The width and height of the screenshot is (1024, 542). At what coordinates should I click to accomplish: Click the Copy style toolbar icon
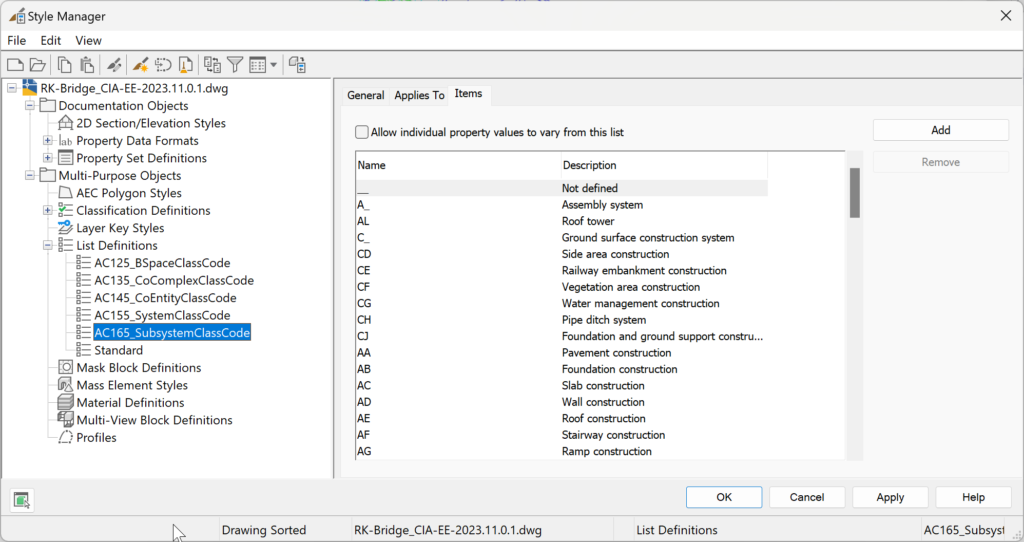64,65
